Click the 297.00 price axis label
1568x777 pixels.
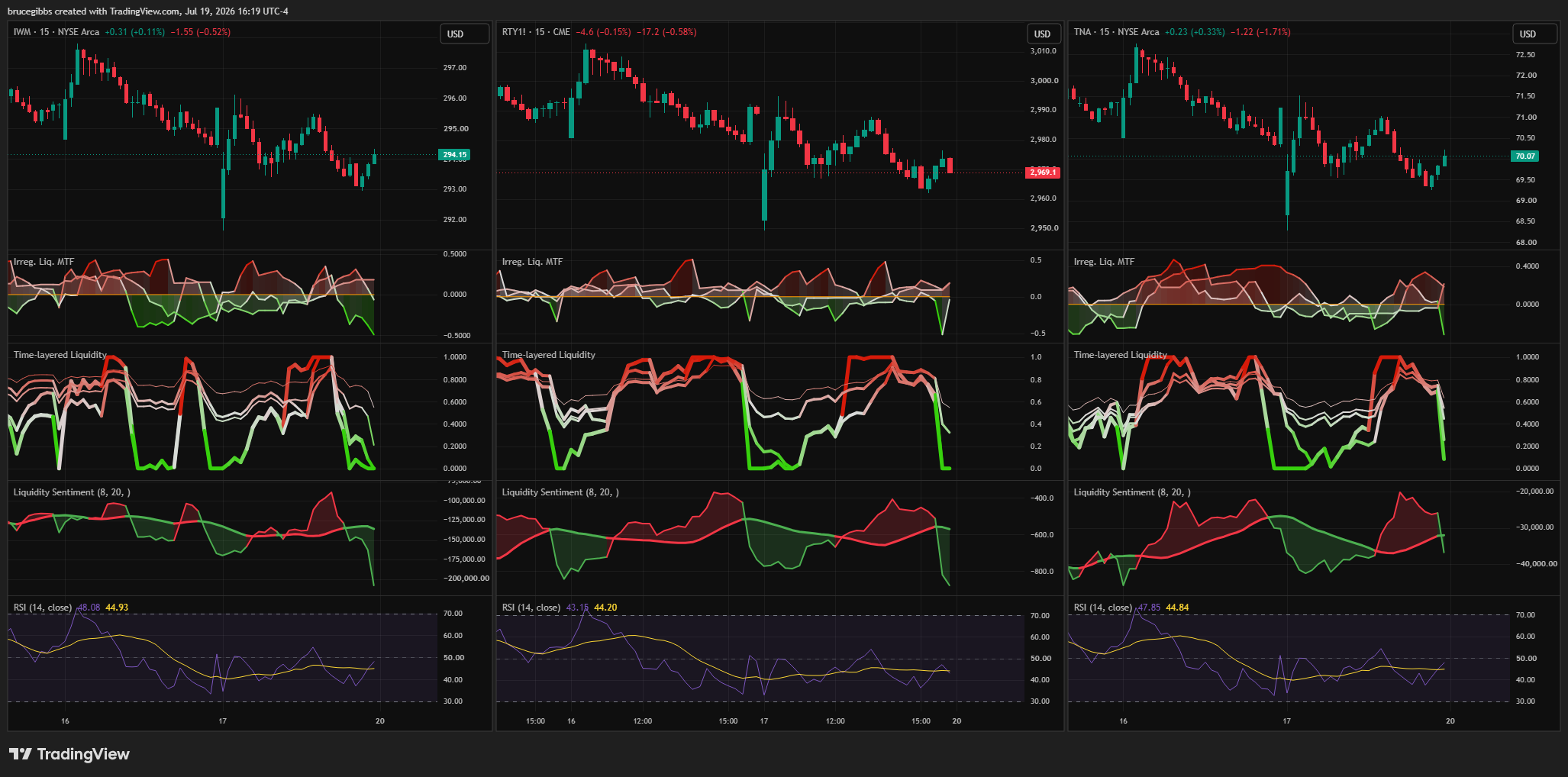pos(455,68)
